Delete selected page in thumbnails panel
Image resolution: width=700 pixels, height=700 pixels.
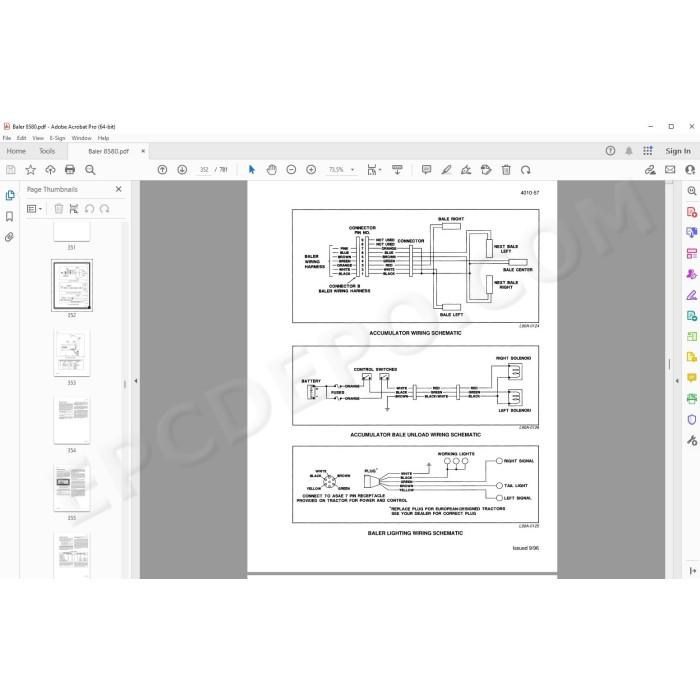click(x=58, y=208)
